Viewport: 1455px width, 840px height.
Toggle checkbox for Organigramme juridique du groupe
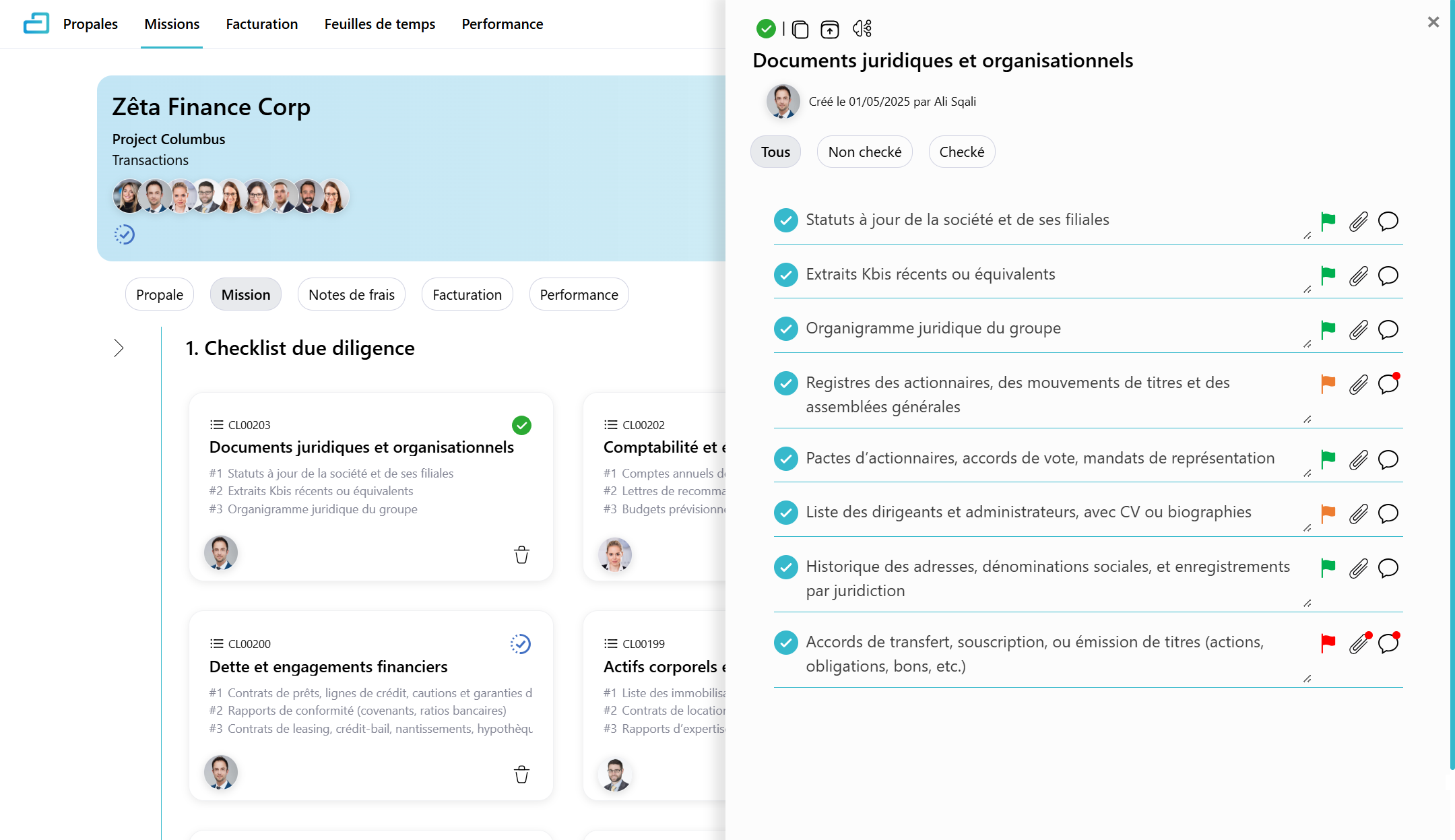(x=785, y=329)
